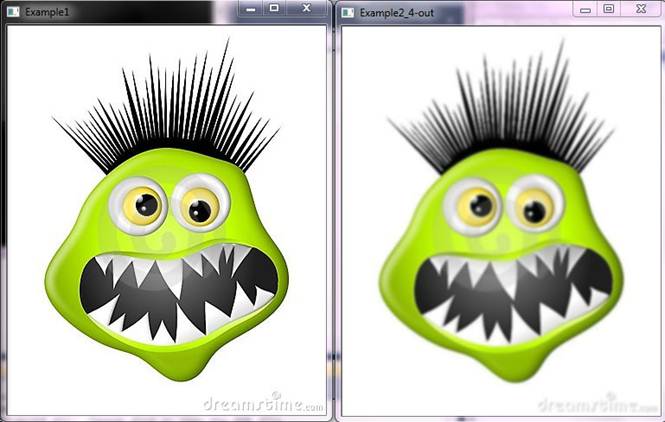Click the Example2_4-out title text
The height and width of the screenshot is (422, 665).
(x=397, y=13)
